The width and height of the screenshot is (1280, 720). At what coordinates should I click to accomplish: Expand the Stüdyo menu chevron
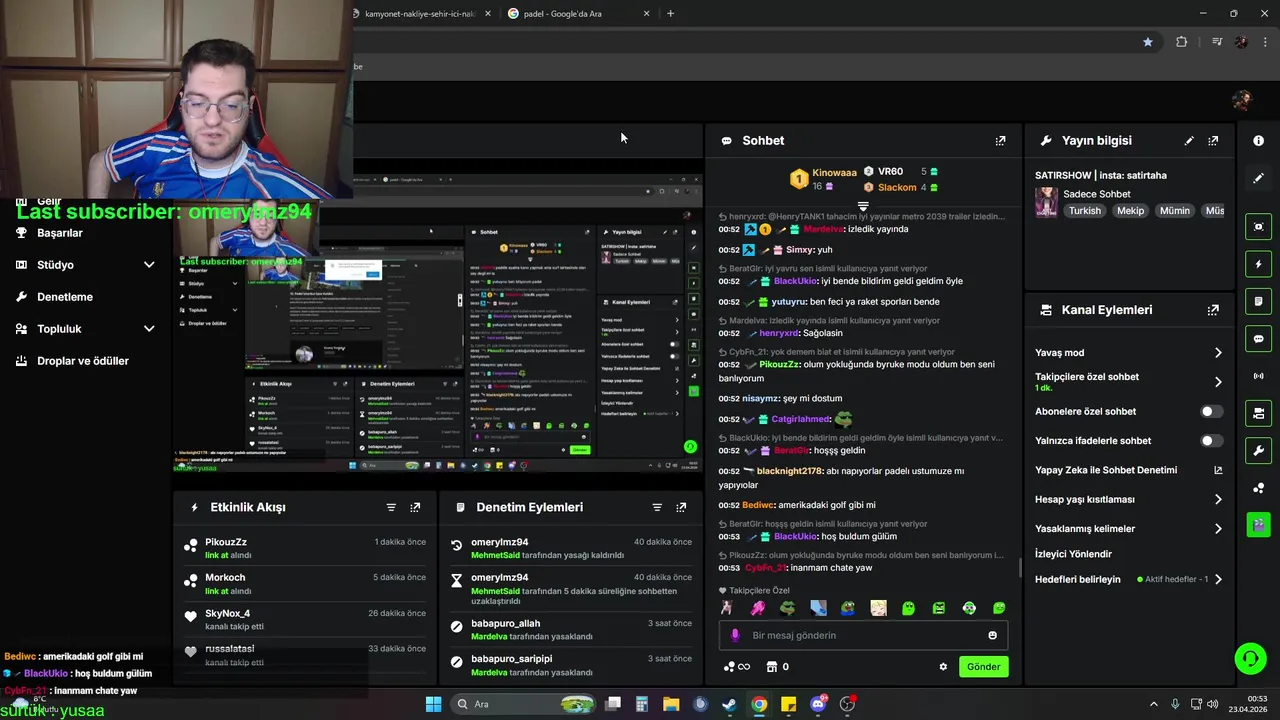tap(149, 265)
